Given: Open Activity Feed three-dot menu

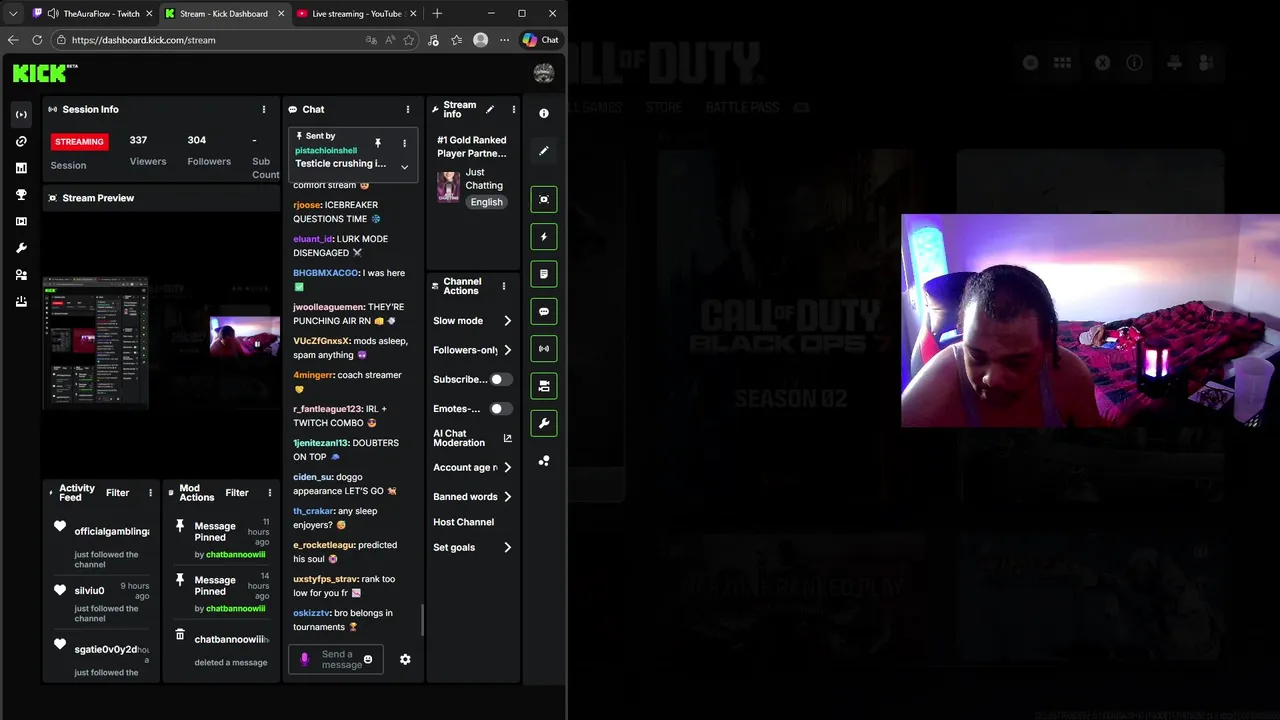Looking at the screenshot, I should [150, 492].
